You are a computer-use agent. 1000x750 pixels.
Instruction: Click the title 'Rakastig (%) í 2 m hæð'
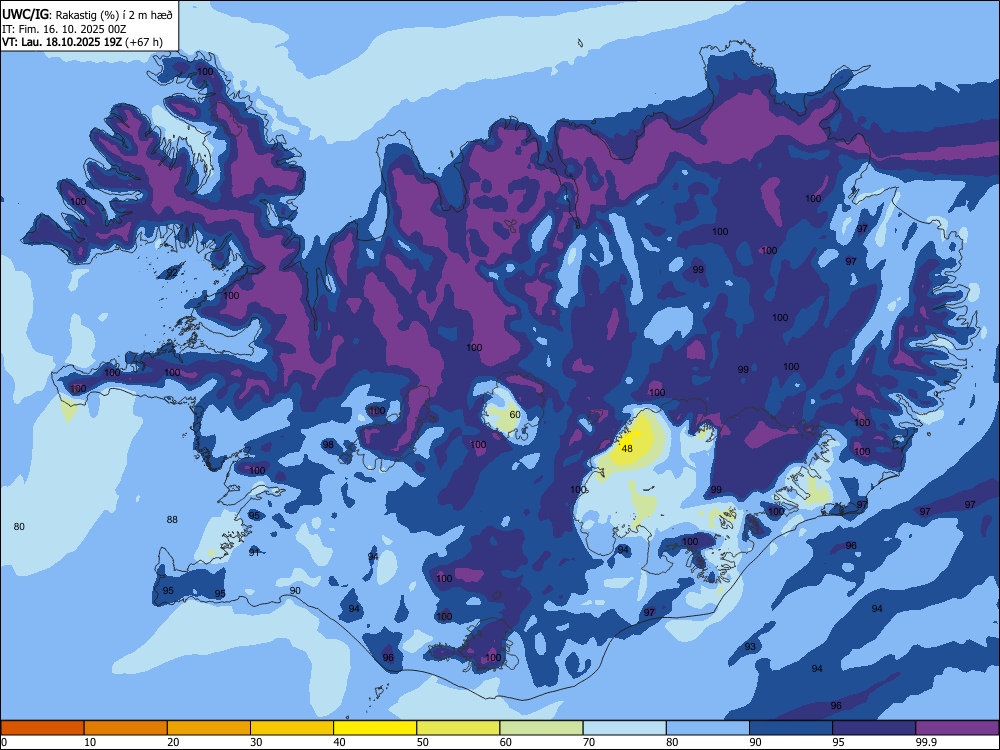[114, 15]
